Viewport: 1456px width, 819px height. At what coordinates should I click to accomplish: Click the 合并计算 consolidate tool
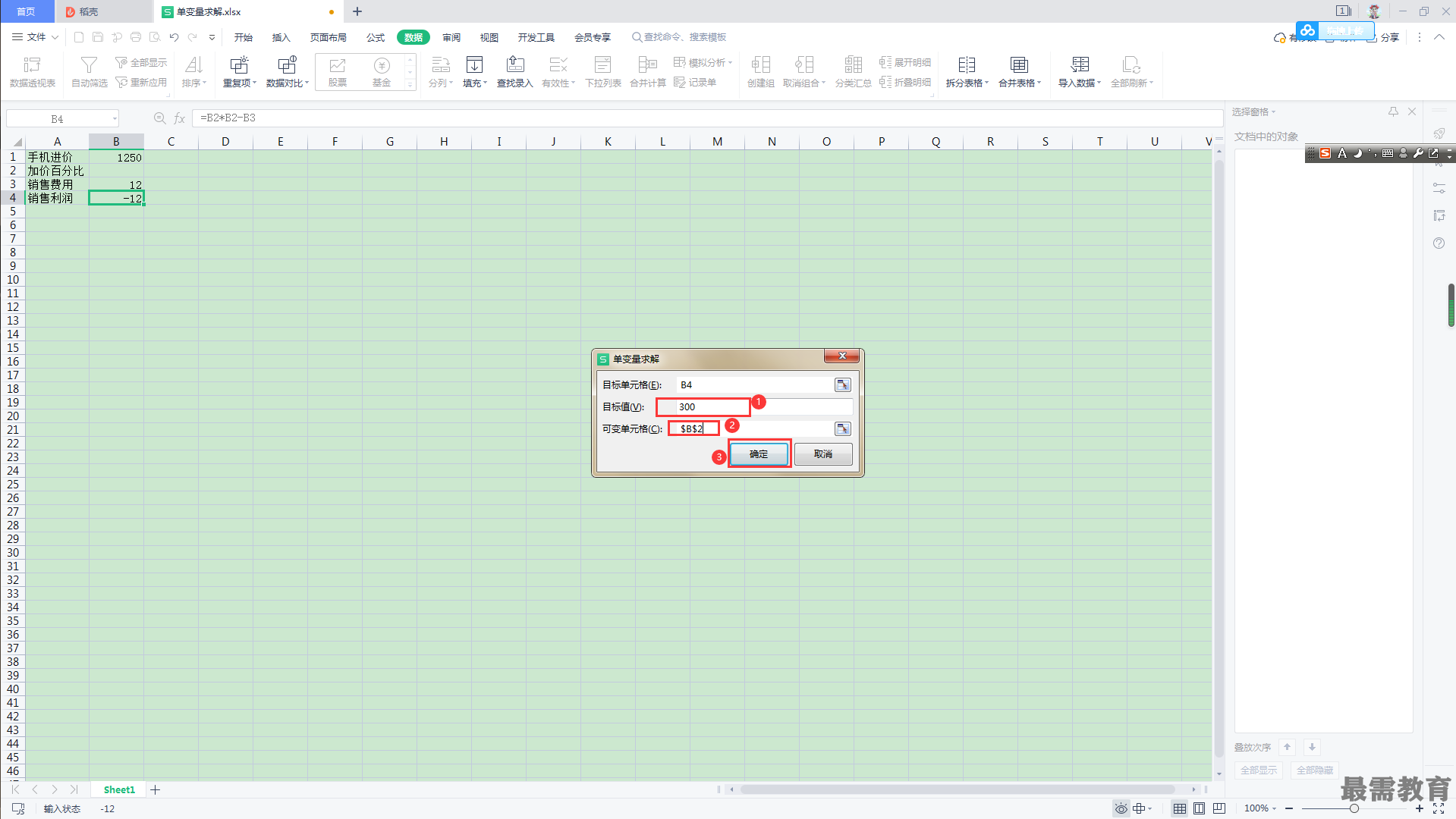[648, 72]
